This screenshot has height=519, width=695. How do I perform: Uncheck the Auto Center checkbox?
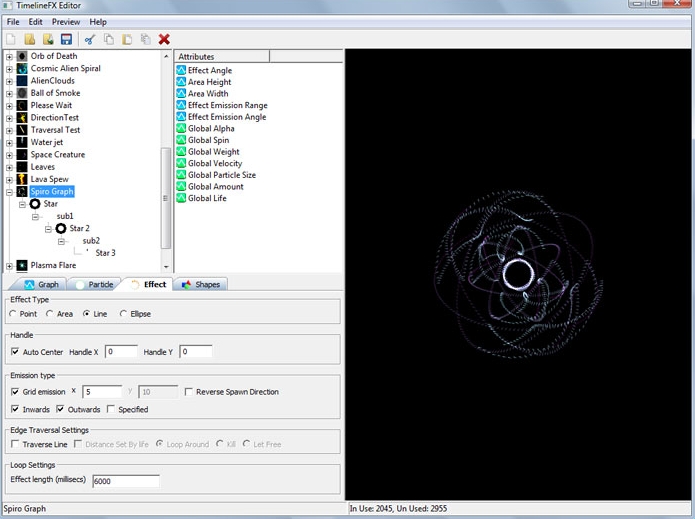pos(14,352)
